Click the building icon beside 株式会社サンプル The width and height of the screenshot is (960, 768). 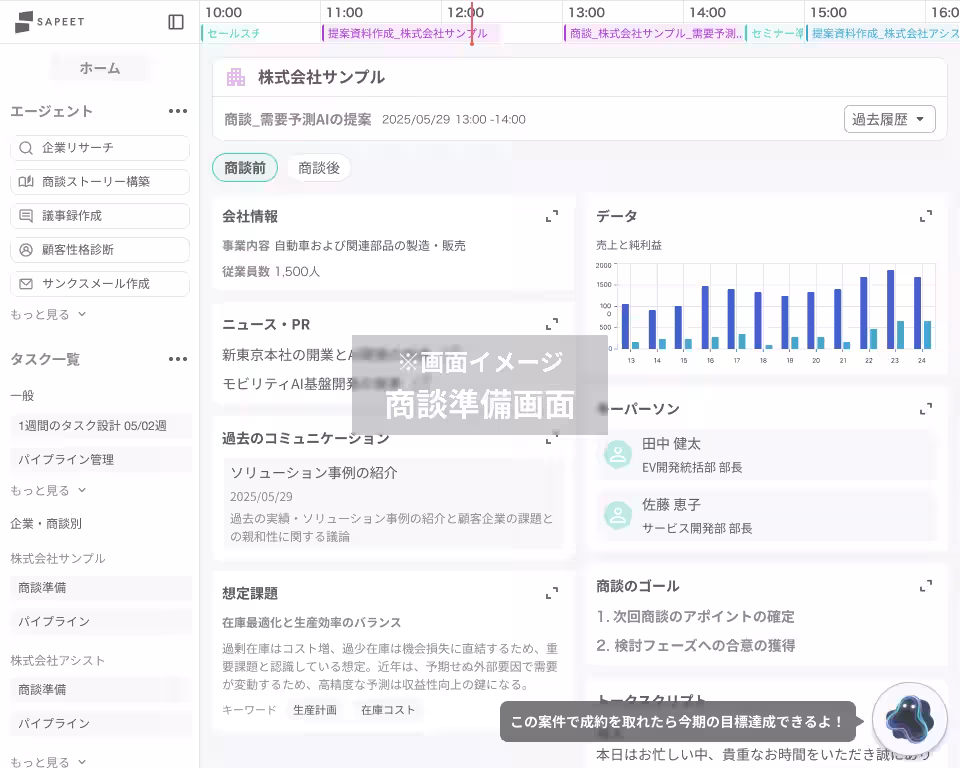pos(235,75)
